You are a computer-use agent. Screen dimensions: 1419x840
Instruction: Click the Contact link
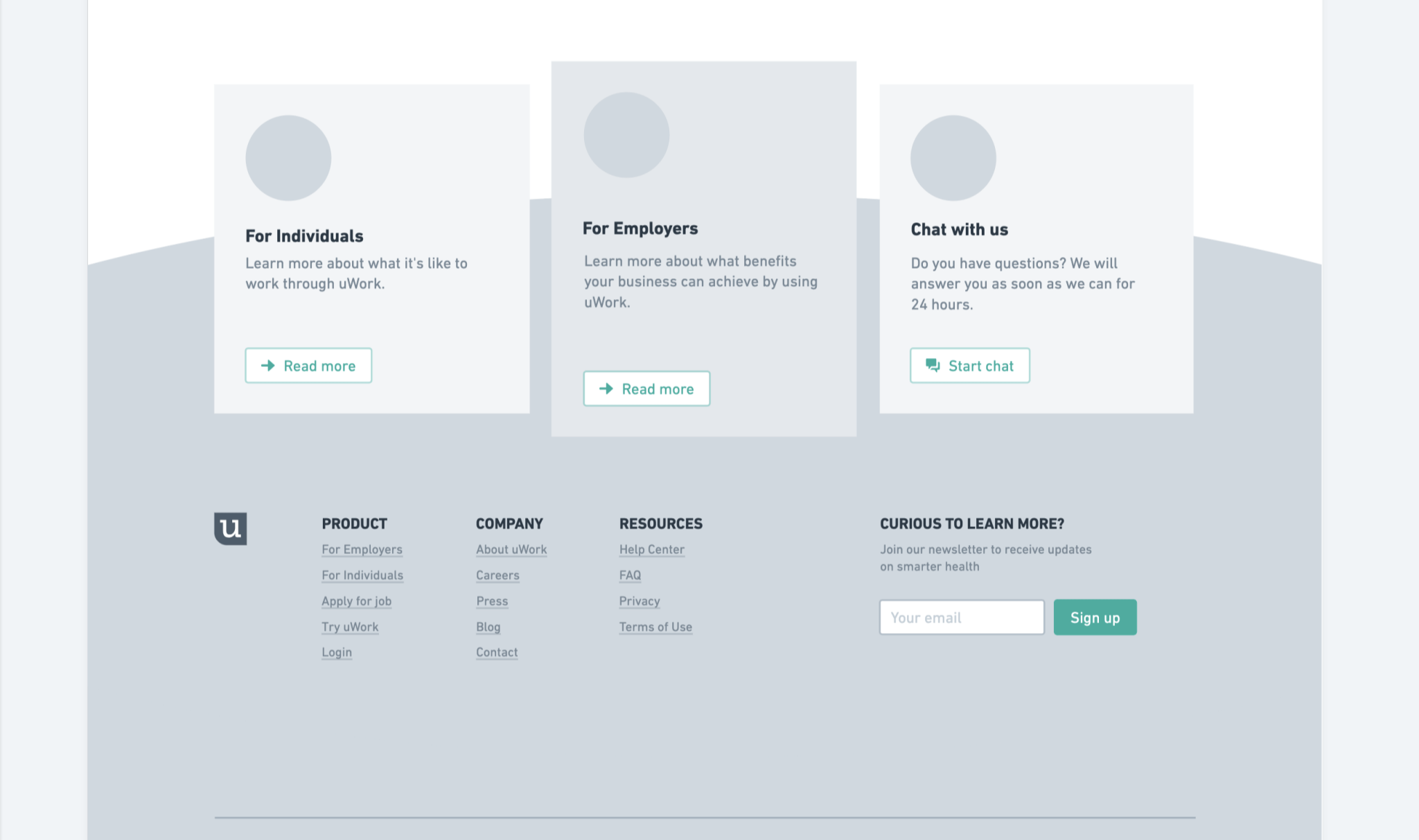(x=497, y=652)
